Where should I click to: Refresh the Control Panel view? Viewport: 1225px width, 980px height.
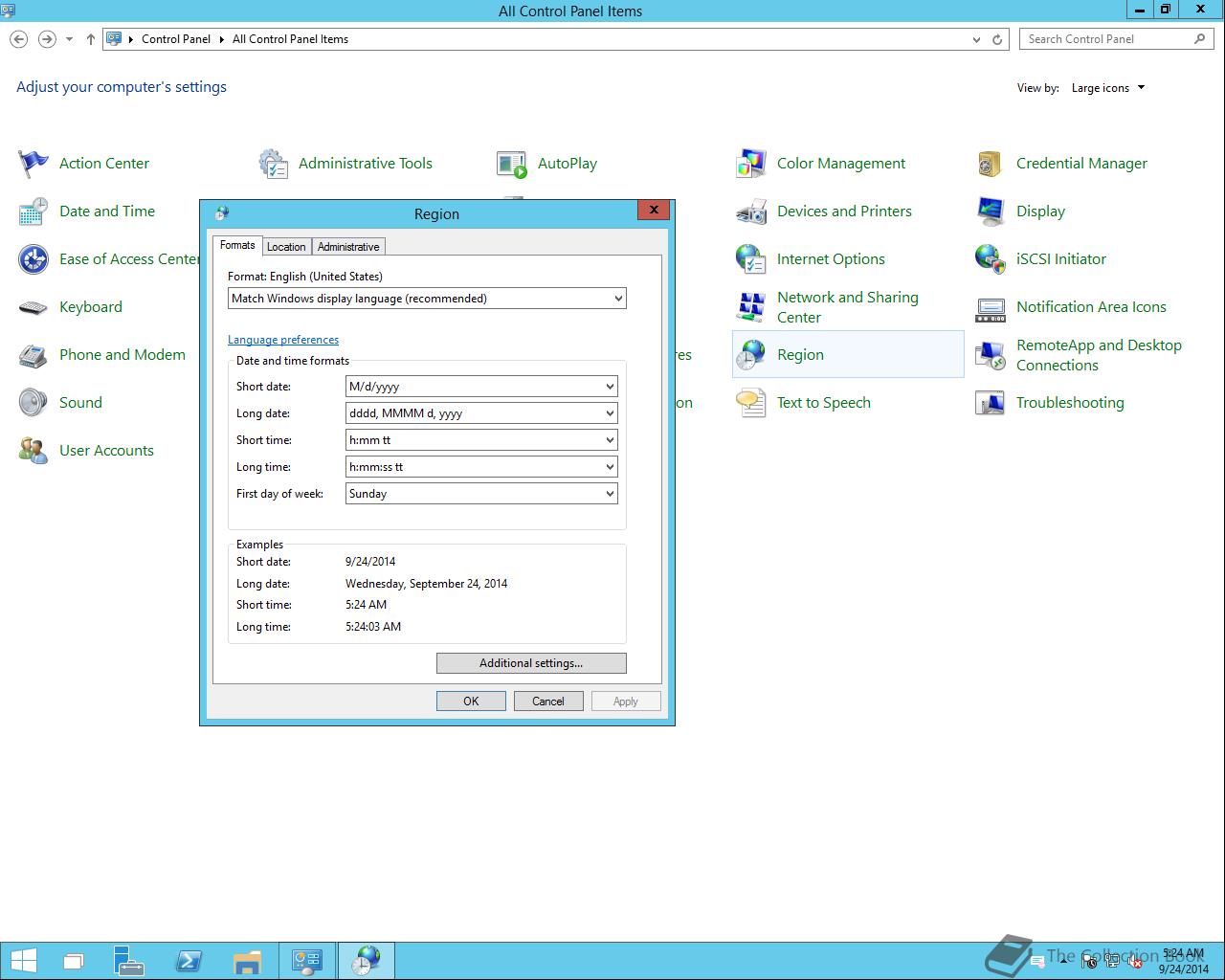point(997,39)
